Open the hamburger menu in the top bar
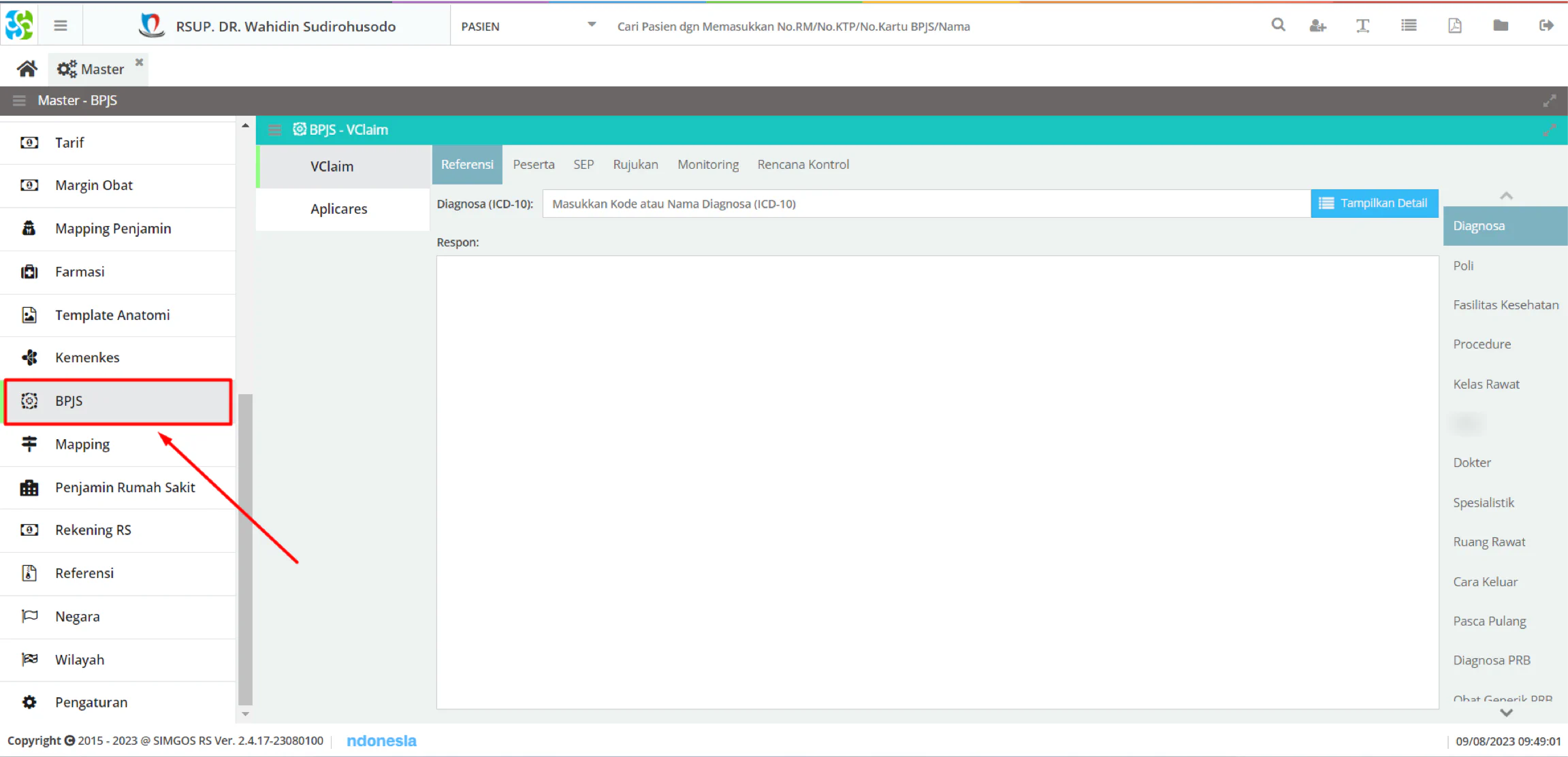Image resolution: width=1568 pixels, height=757 pixels. pyautogui.click(x=61, y=26)
